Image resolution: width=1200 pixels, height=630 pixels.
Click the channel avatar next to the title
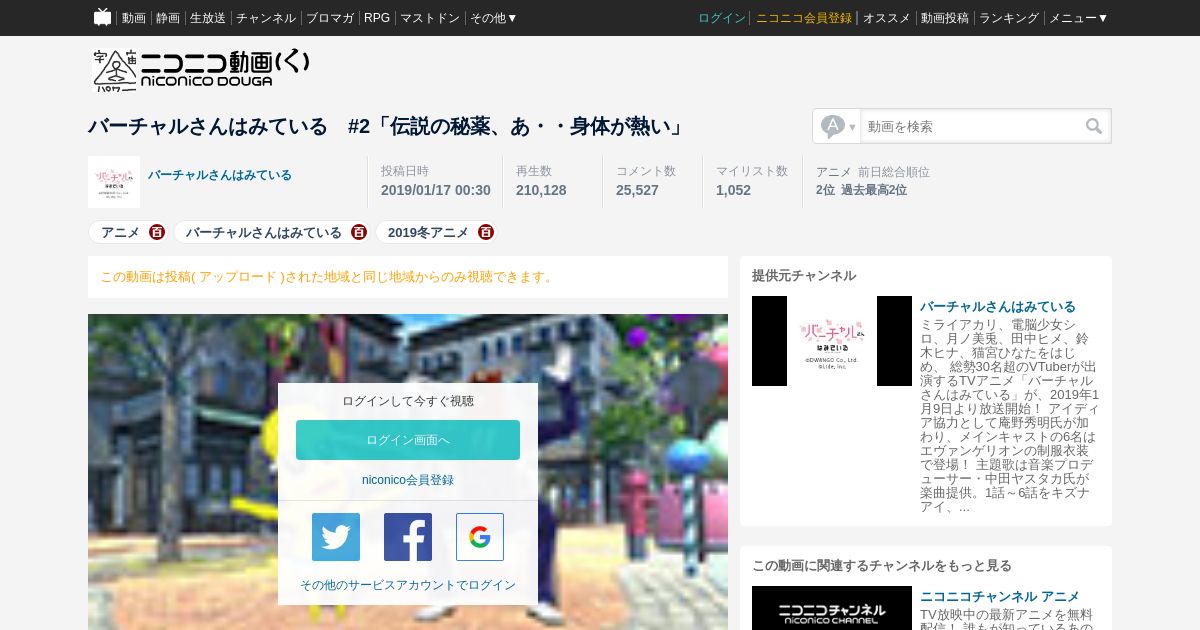114,182
